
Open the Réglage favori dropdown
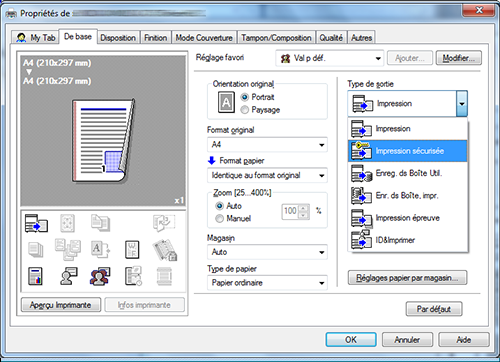pyautogui.click(x=330, y=58)
